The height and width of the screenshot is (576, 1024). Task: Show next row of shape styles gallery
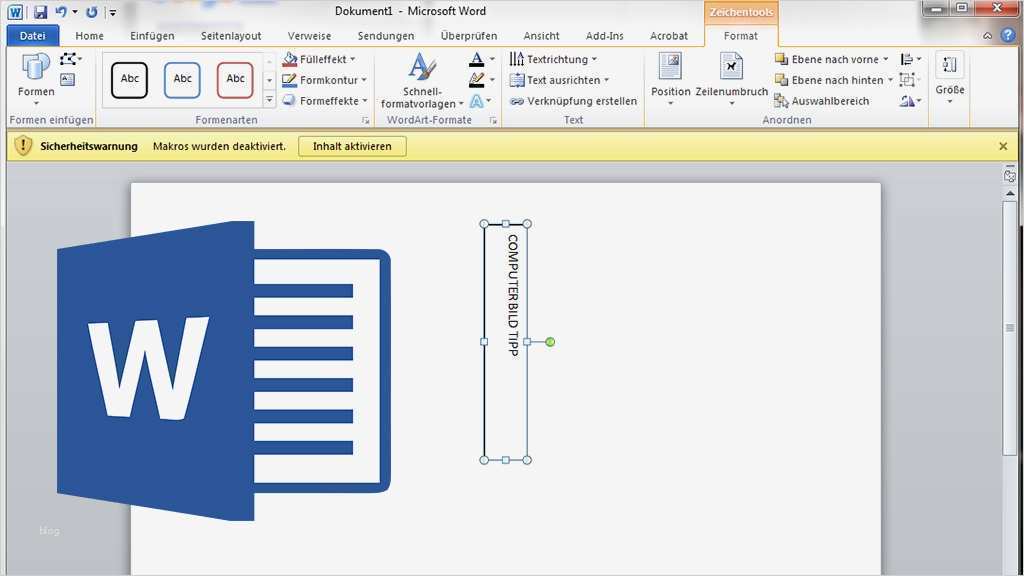tap(269, 80)
